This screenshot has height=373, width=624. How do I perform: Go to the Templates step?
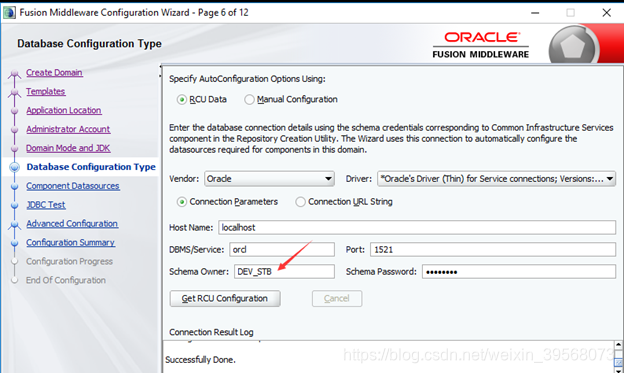[46, 91]
